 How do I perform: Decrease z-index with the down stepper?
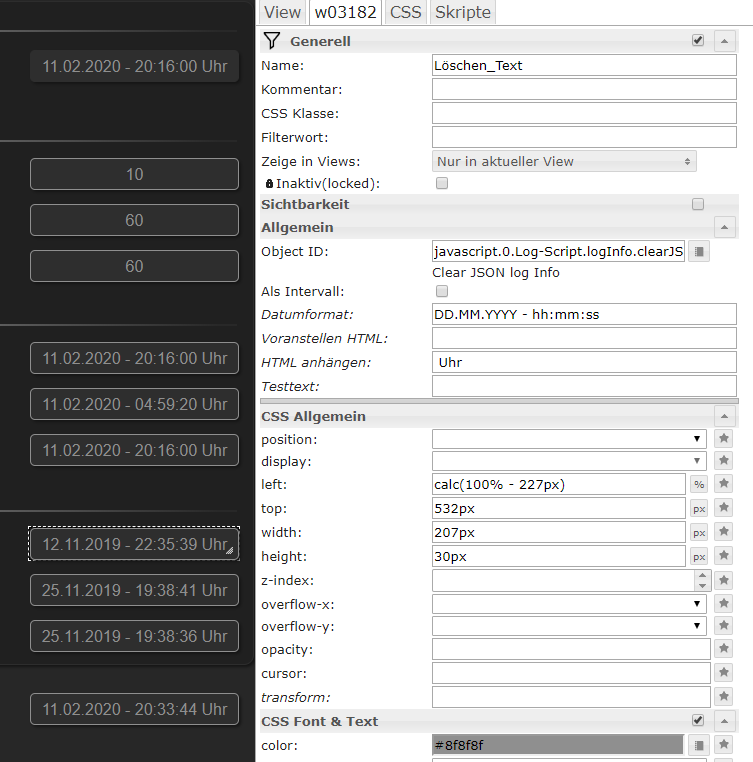pos(702,586)
